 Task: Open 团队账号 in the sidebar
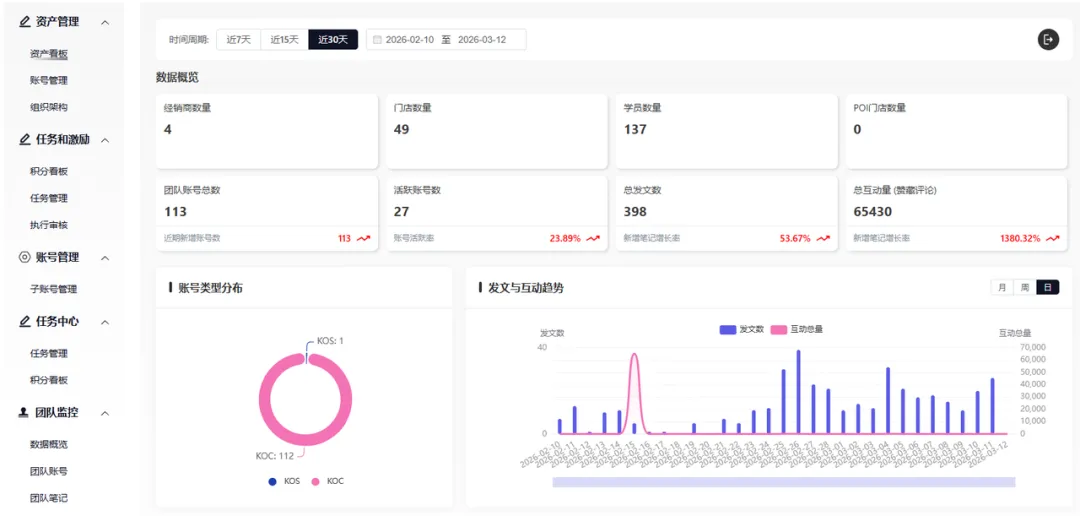click(49, 471)
